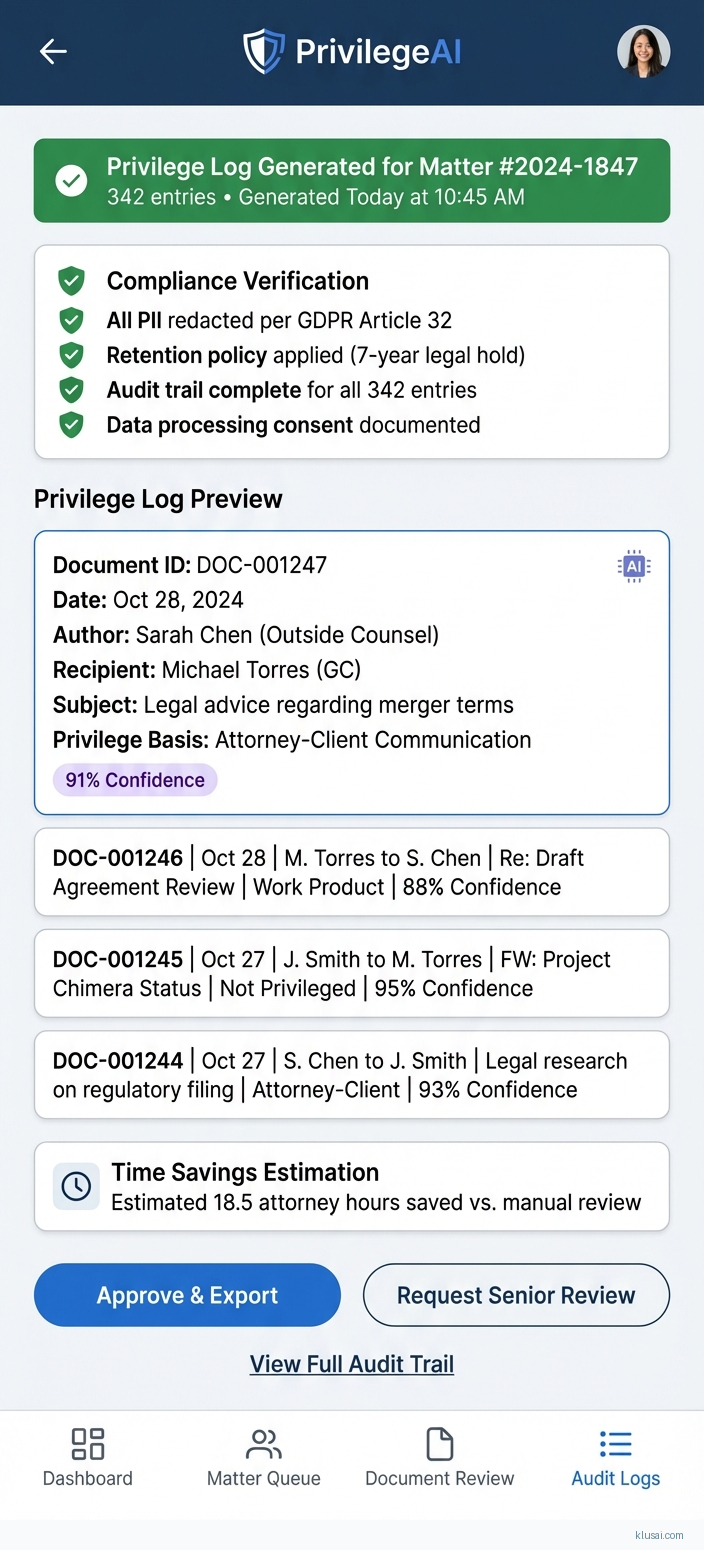This screenshot has width=704, height=1550.
Task: Click the All PII redacted shield check
Action: point(71,320)
